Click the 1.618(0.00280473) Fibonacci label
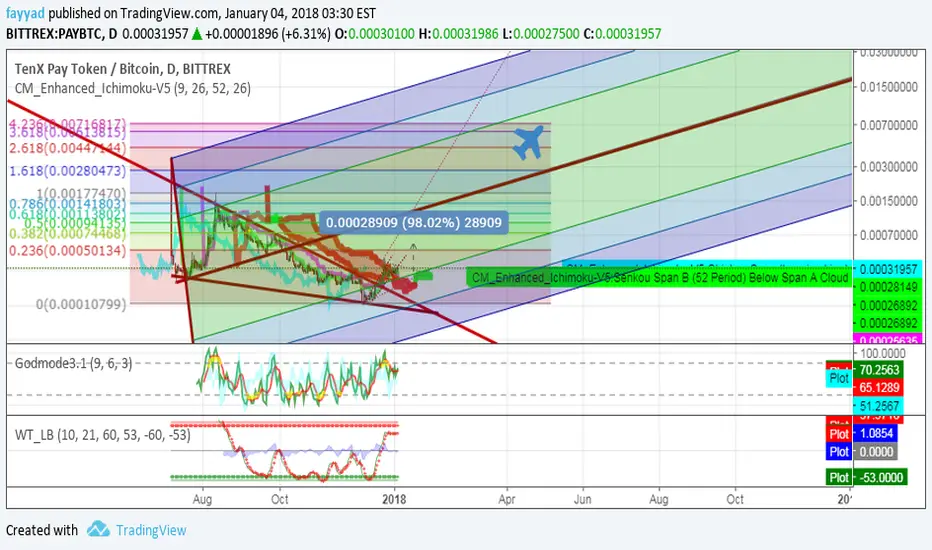The width and height of the screenshot is (932, 550). point(67,171)
